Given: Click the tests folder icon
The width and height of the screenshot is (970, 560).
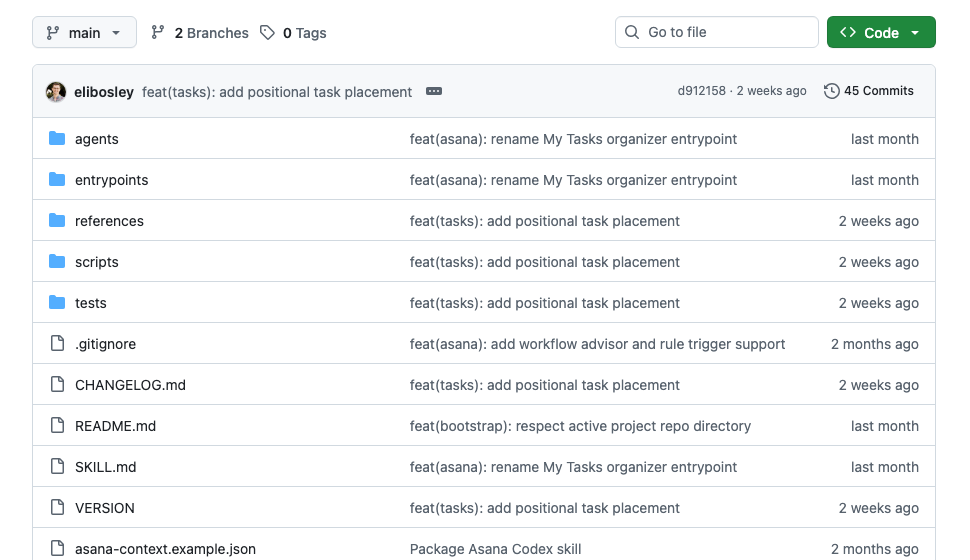Looking at the screenshot, I should pos(57,302).
